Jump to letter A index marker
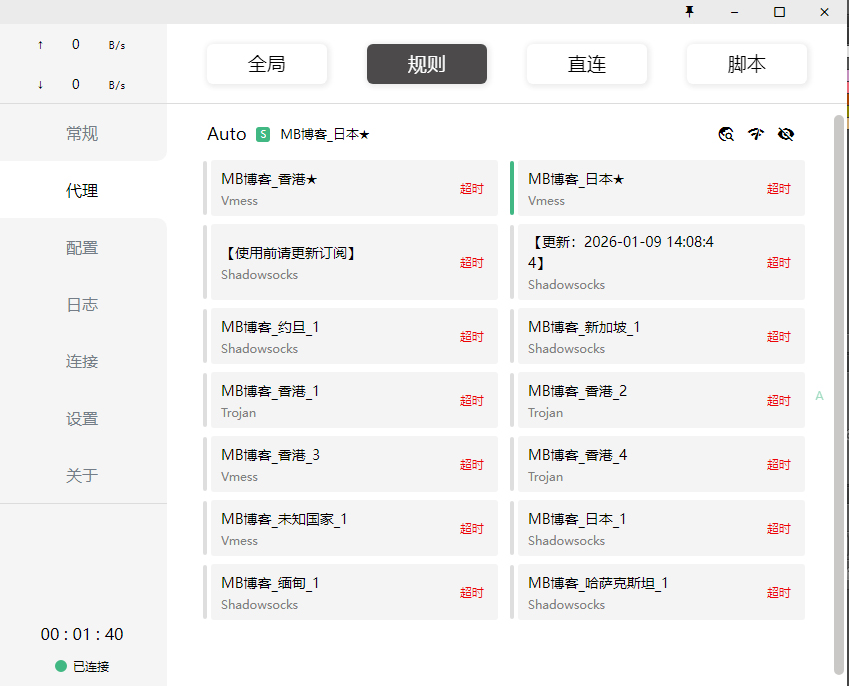 click(x=819, y=396)
